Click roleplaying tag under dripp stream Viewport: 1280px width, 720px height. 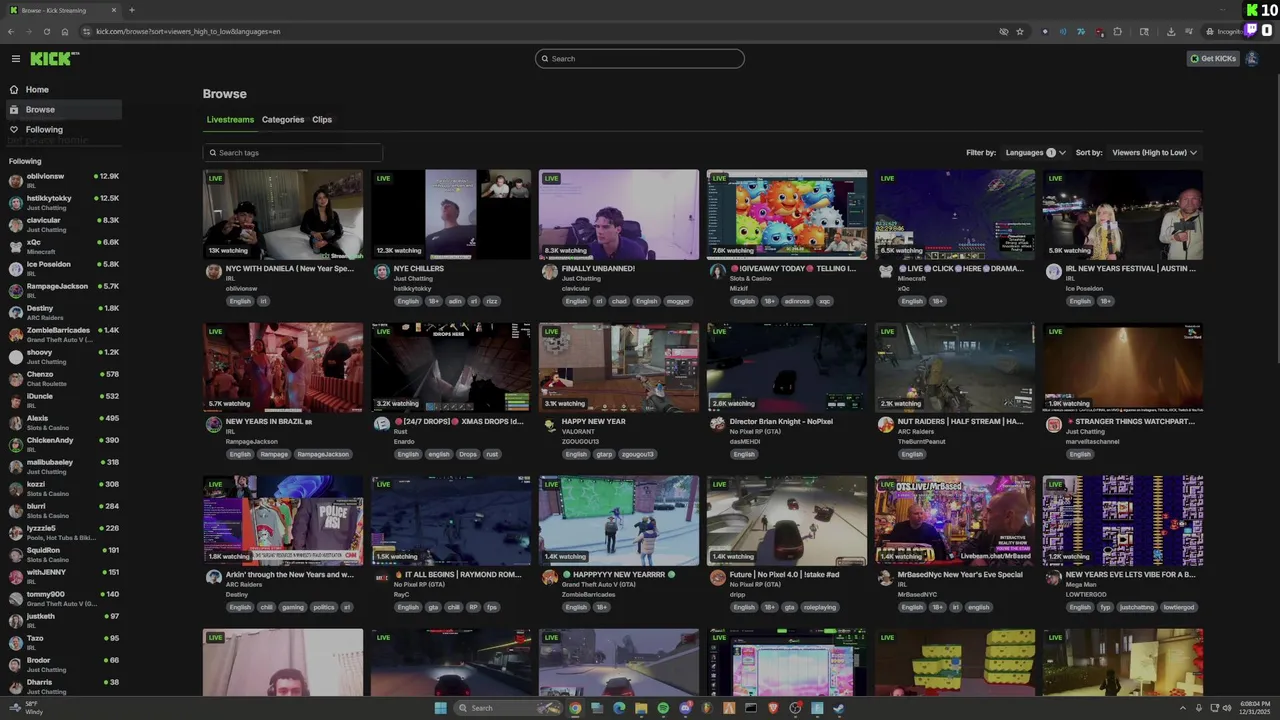[x=820, y=607]
